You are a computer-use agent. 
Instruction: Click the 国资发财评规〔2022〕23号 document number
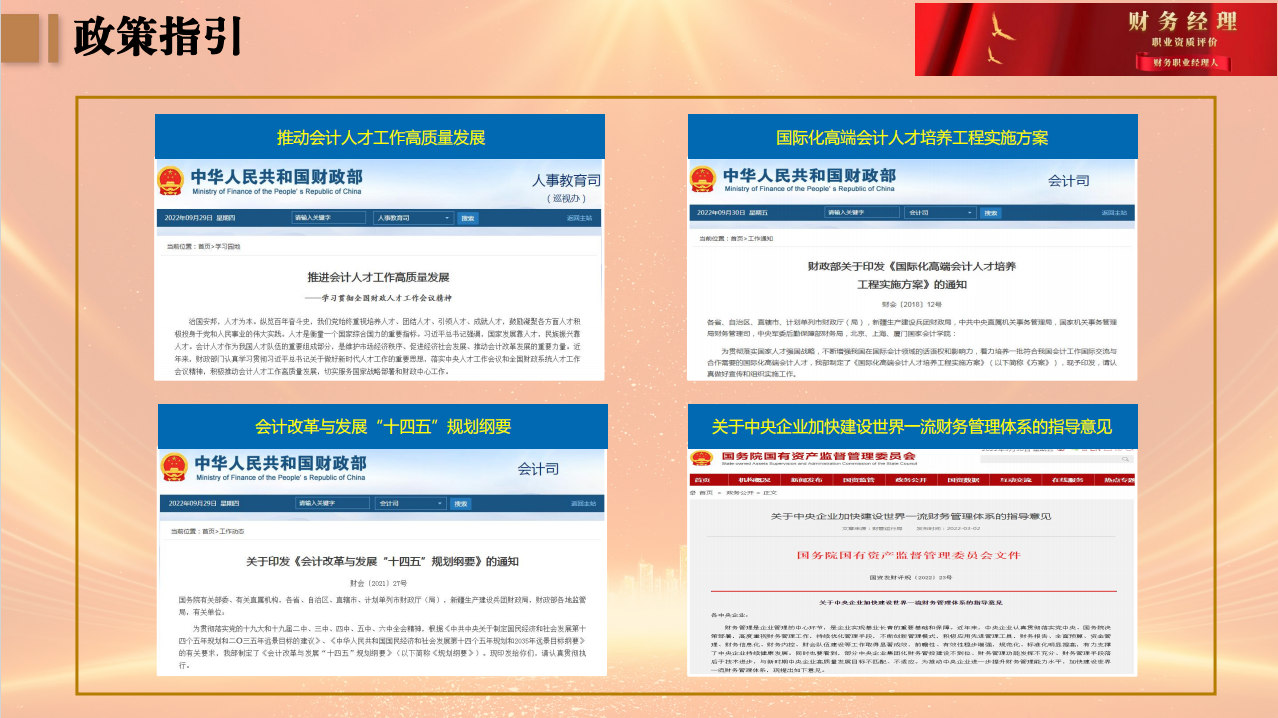[910, 577]
